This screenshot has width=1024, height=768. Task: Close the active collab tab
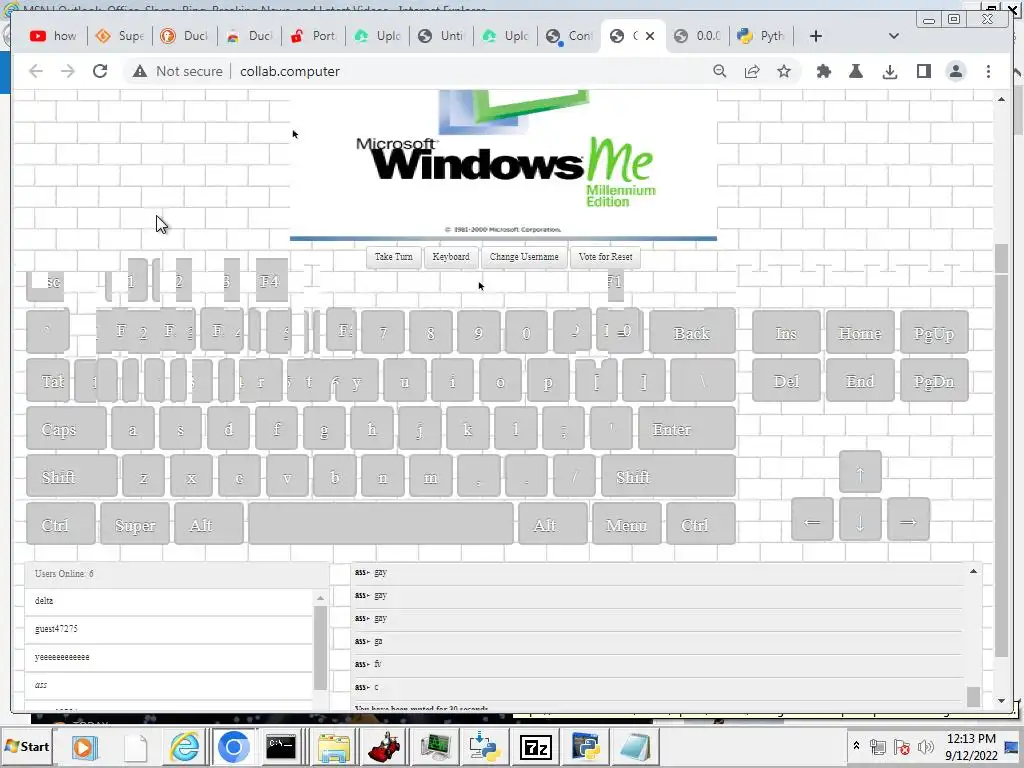tap(650, 36)
